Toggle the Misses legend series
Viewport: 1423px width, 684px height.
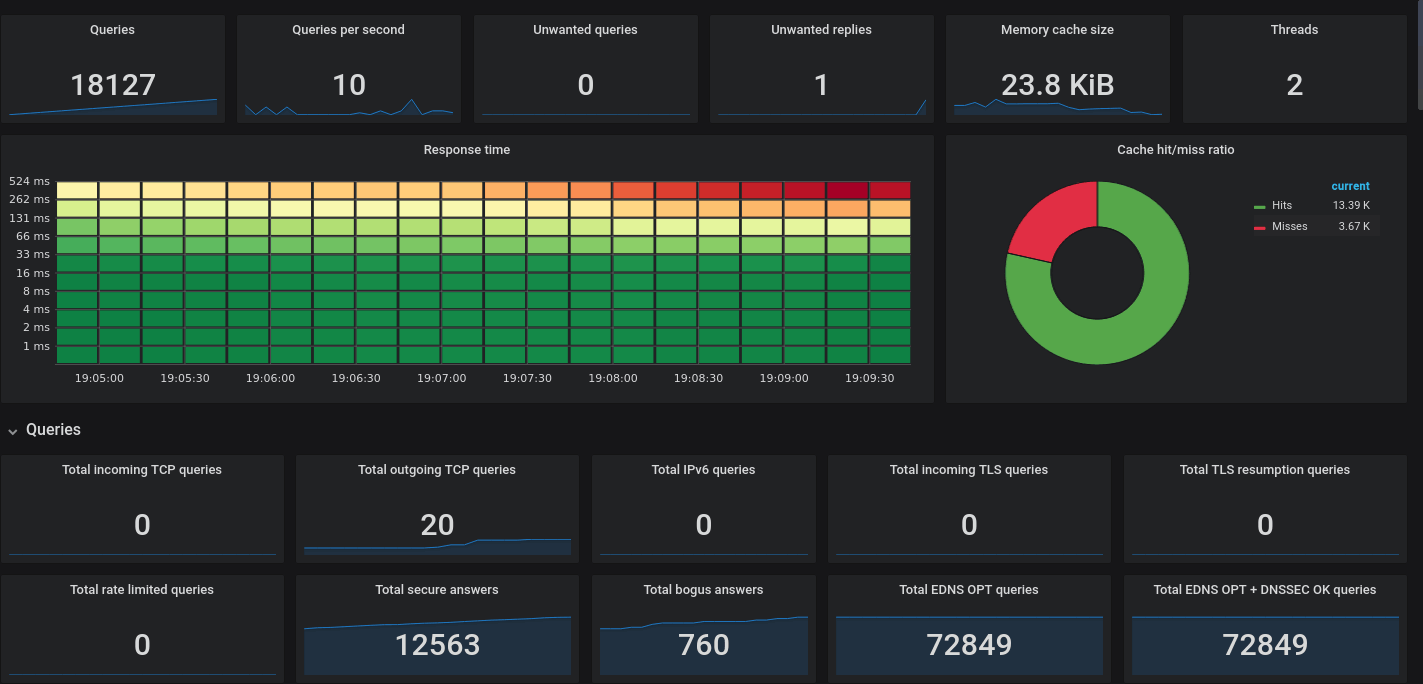[x=1289, y=226]
